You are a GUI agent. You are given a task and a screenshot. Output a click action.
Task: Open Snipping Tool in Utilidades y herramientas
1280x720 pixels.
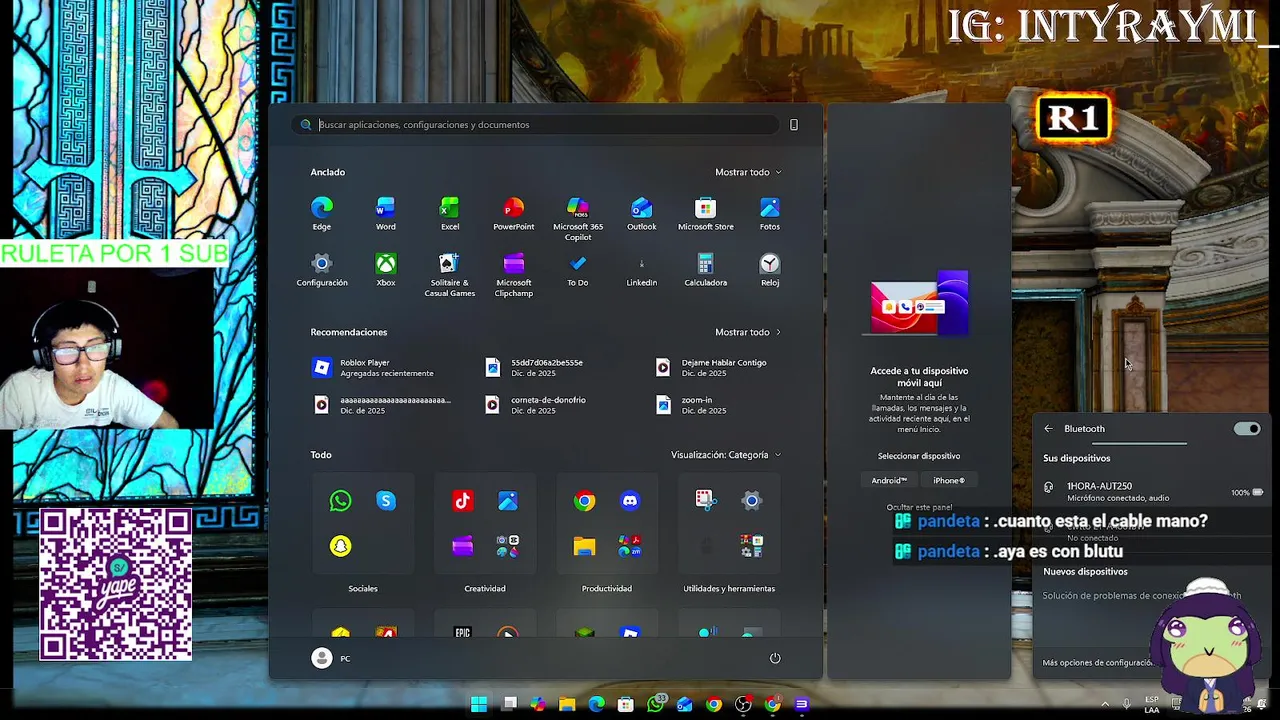click(706, 501)
